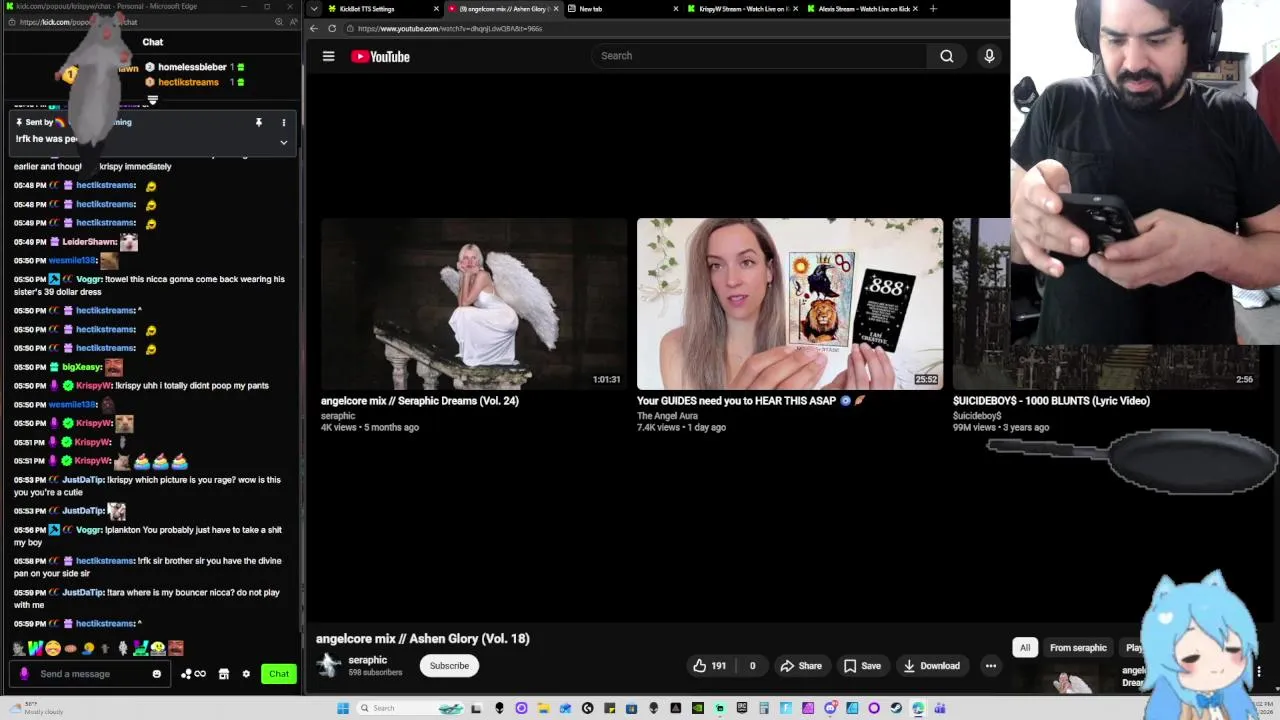1280x720 pixels.
Task: Click homelessbieber in the chat leaderboard
Action: pos(192,67)
